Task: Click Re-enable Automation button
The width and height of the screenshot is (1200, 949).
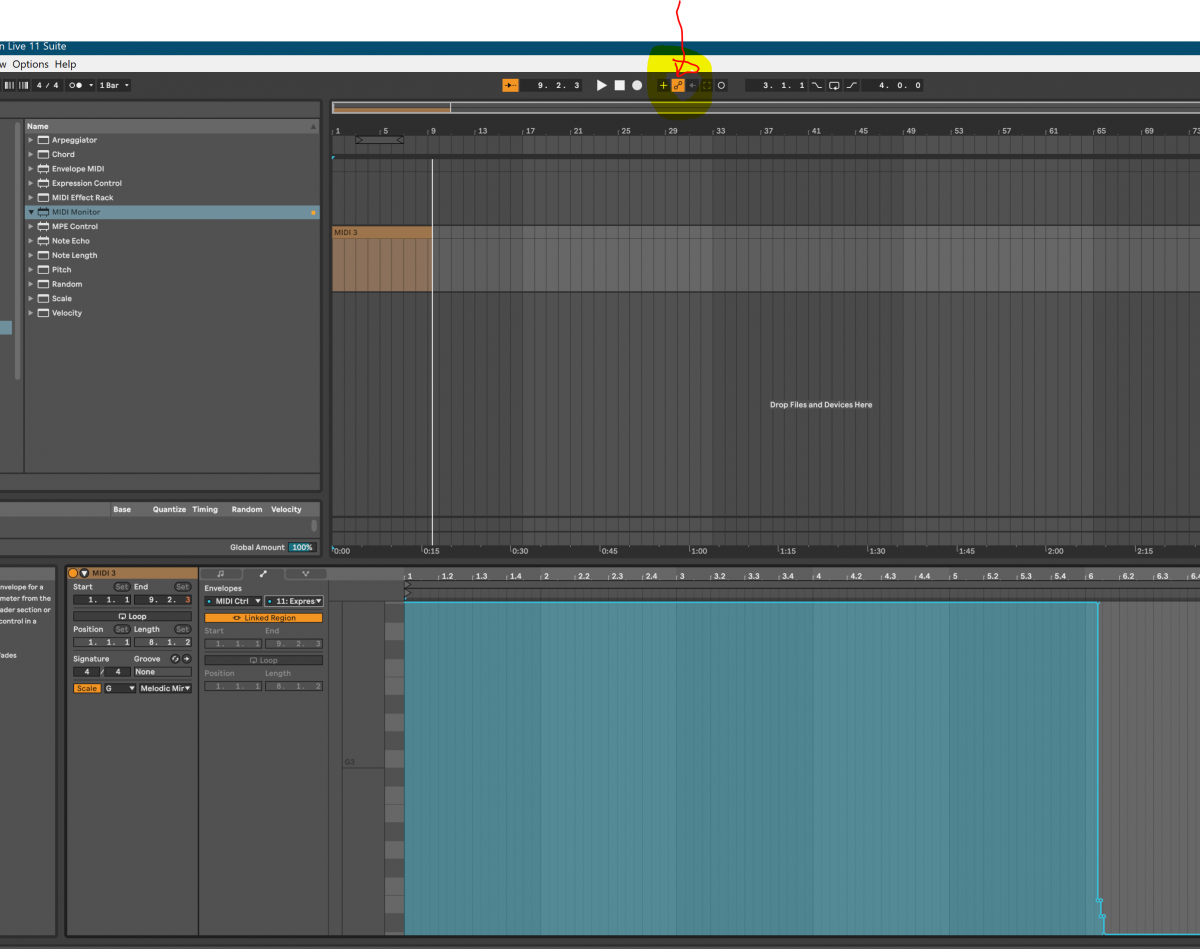Action: (692, 85)
